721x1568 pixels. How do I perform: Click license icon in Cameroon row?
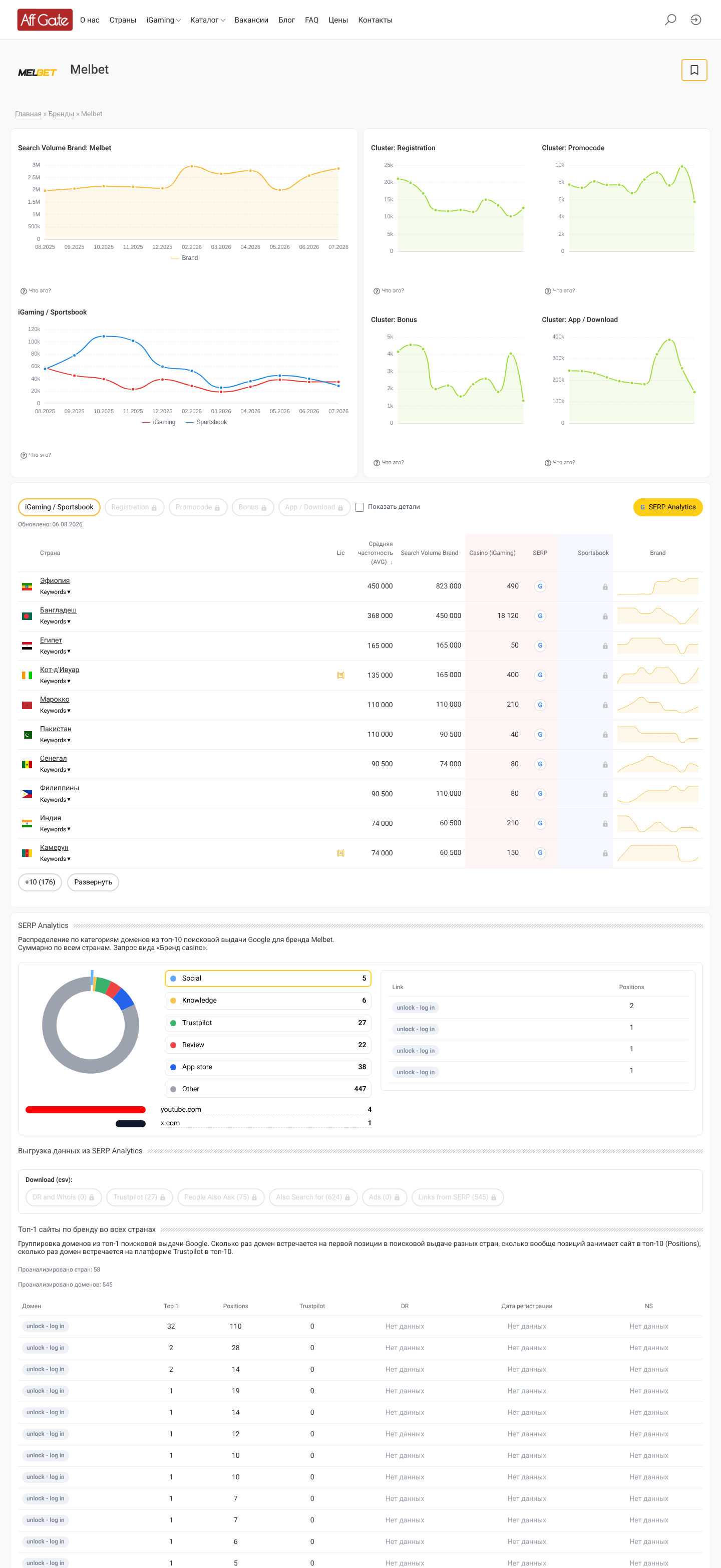pos(341,853)
